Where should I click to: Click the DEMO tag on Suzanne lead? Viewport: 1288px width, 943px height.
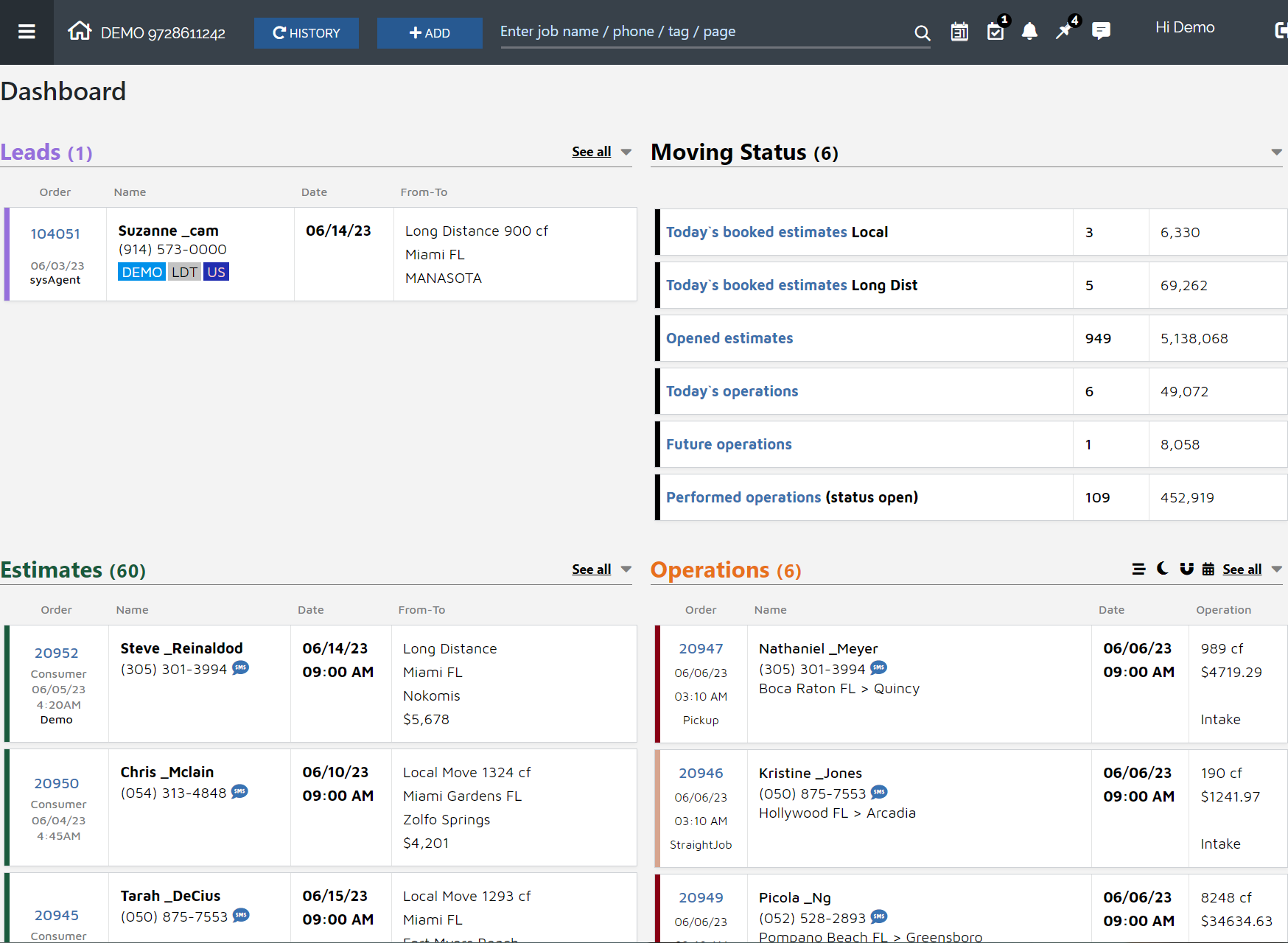[x=141, y=272]
